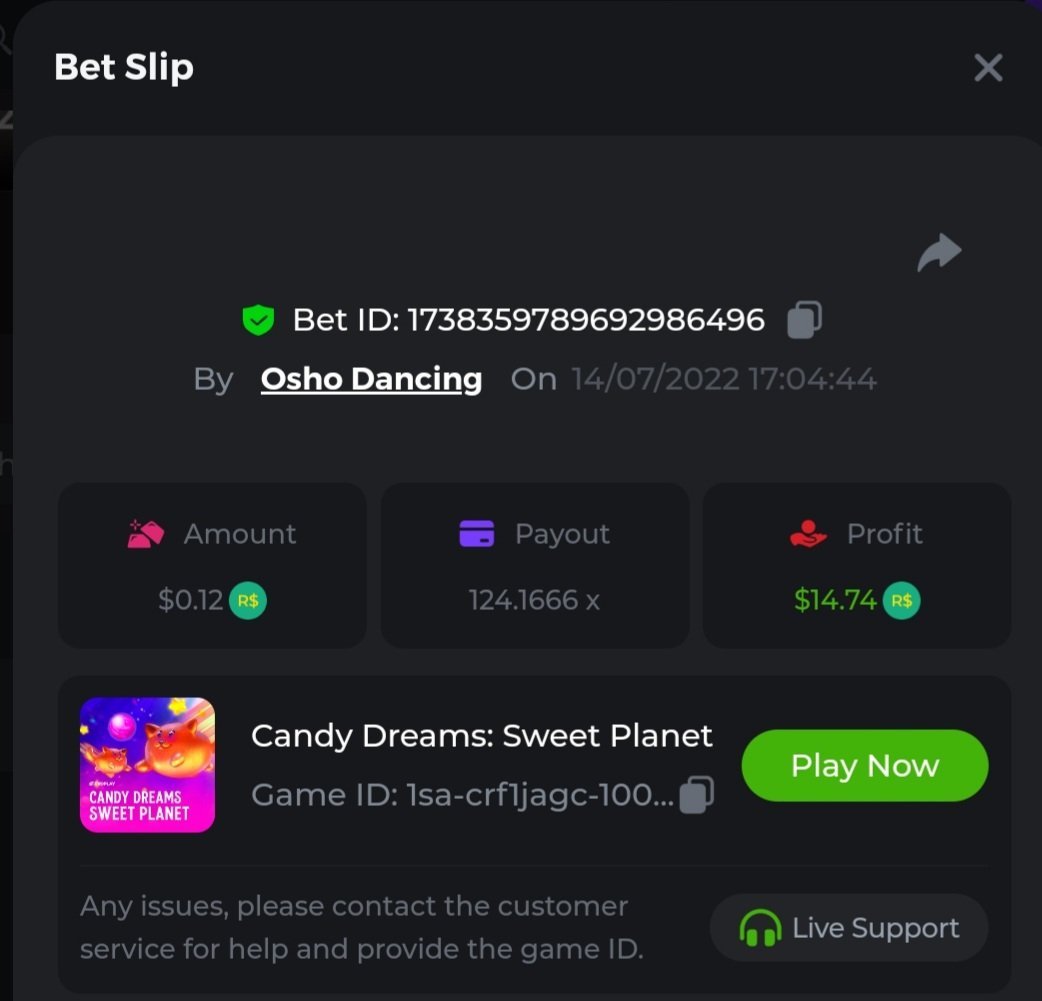The width and height of the screenshot is (1042, 1001).
Task: Open Osho Dancing user profile link
Action: (x=371, y=380)
